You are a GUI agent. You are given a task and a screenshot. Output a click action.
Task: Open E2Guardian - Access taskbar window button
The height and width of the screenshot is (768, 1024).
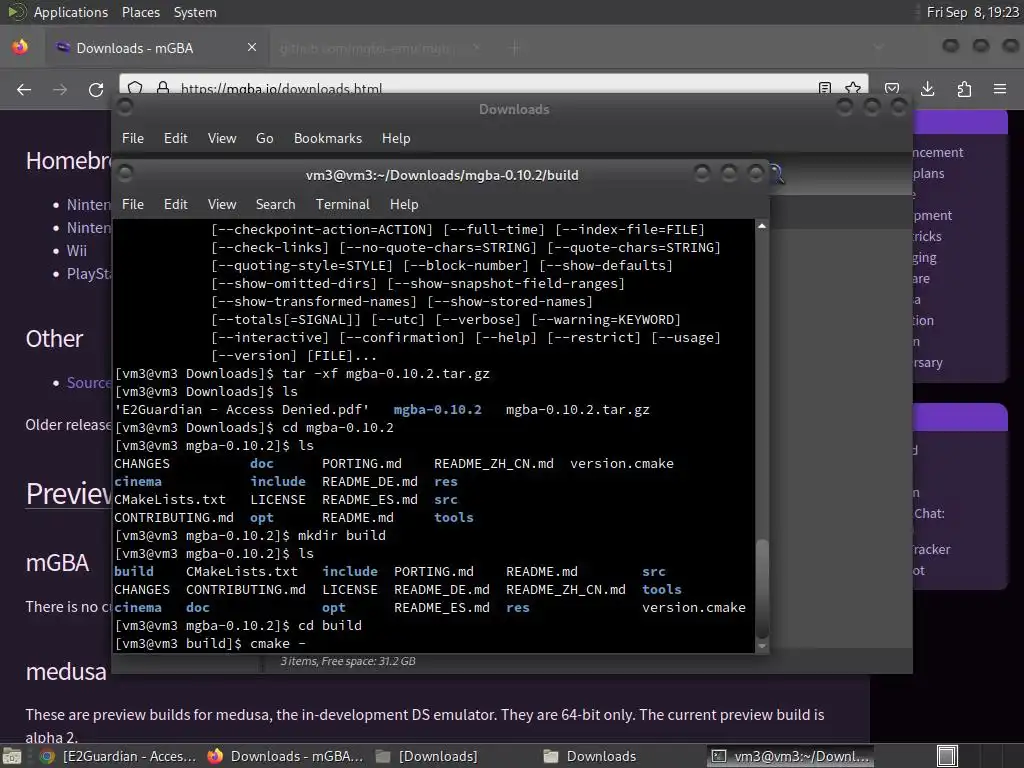click(119, 756)
